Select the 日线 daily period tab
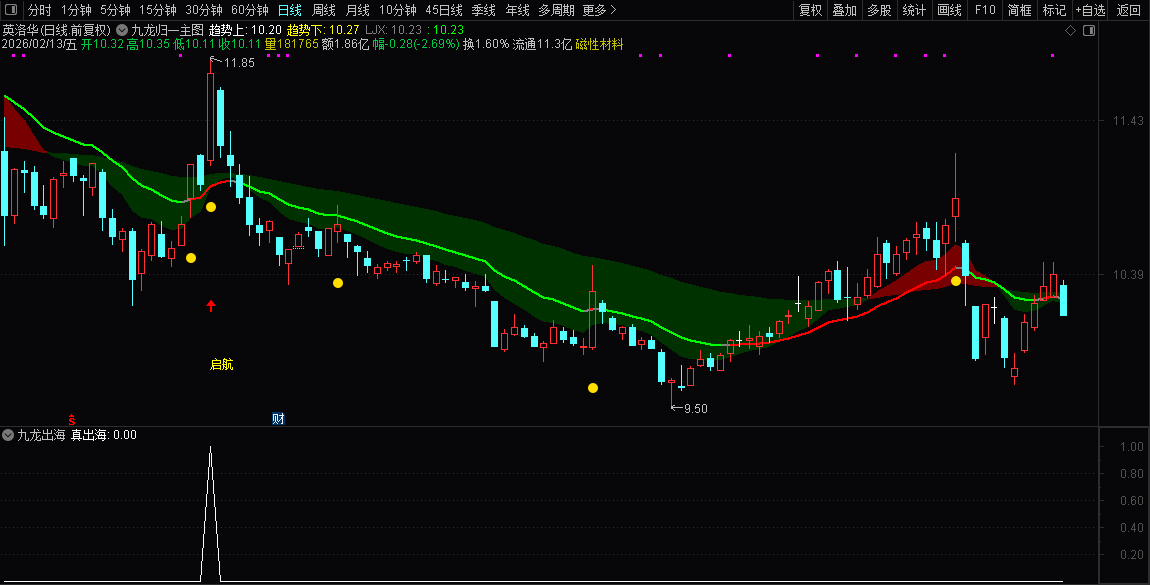1150x585 pixels. [x=290, y=10]
